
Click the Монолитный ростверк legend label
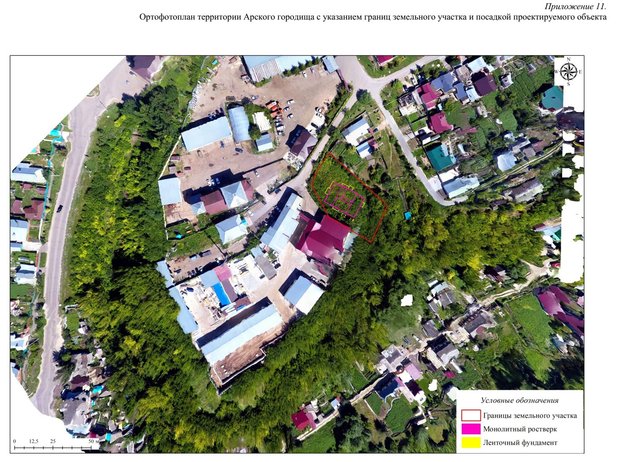click(523, 428)
